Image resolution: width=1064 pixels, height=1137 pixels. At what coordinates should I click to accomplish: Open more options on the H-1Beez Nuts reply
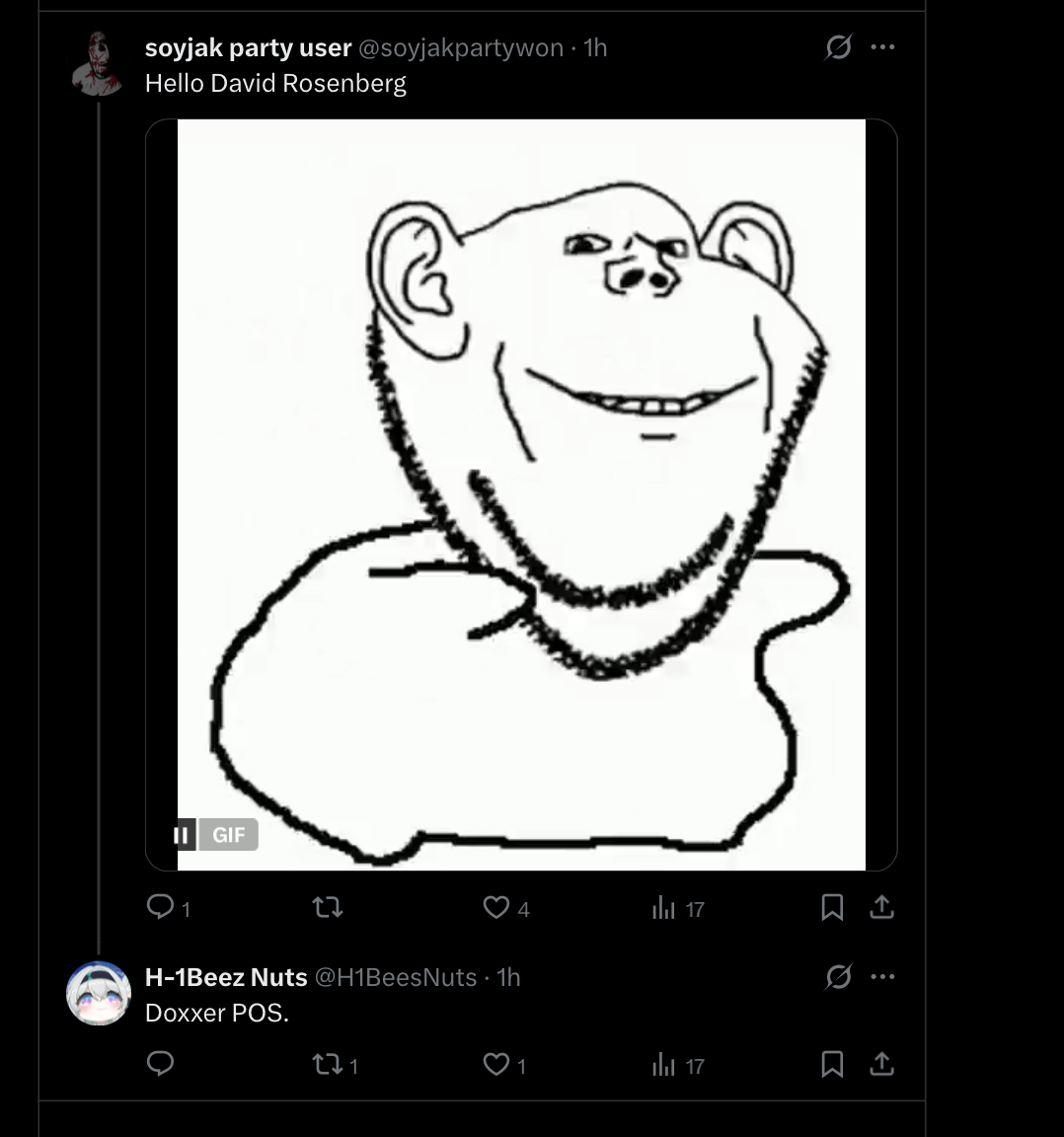click(882, 977)
